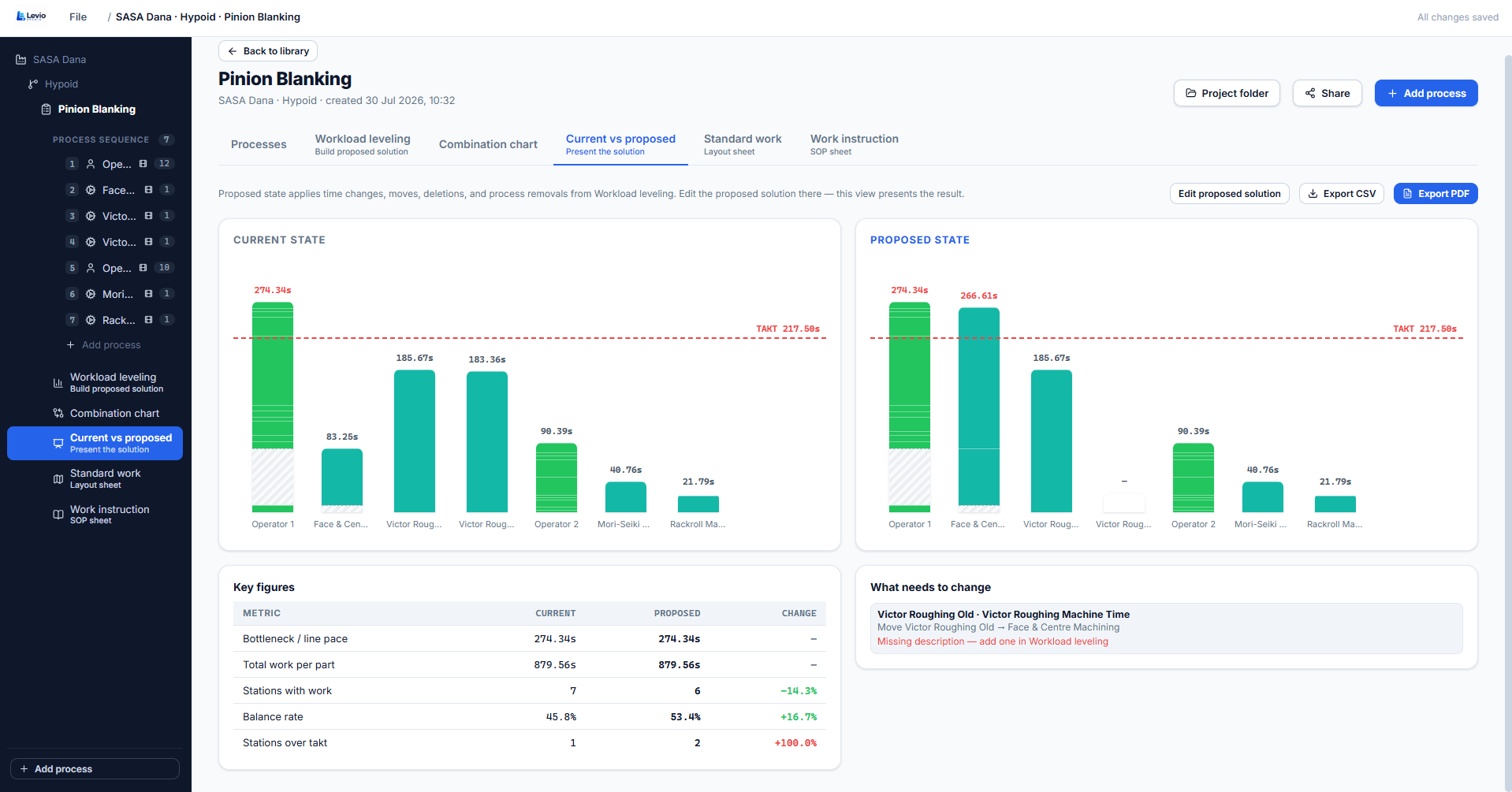Screen dimensions: 1512x792
Task: Click the 'Stations over takt' metric
Action: (285, 743)
